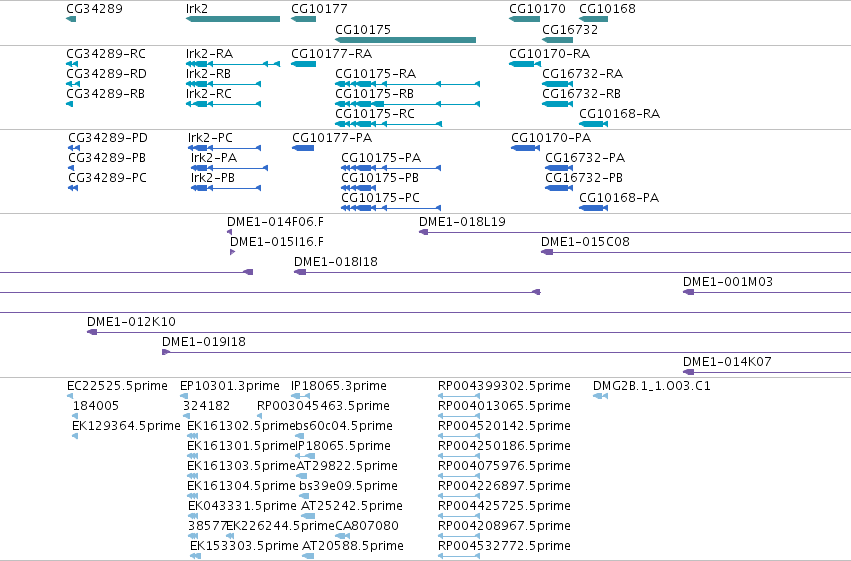The height and width of the screenshot is (561, 851).
Task: Click protein CG10177-PA
Action: (x=332, y=138)
